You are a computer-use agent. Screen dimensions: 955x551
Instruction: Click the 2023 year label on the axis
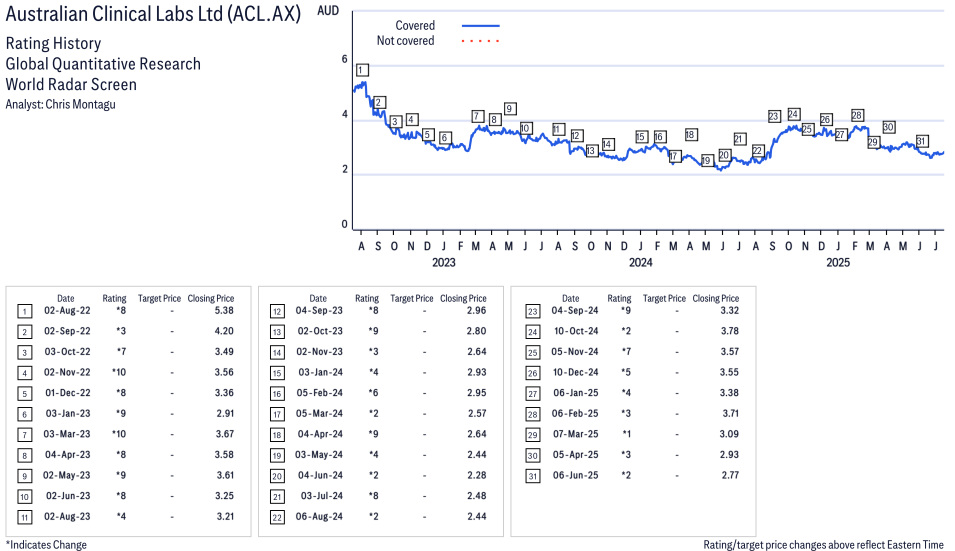[x=443, y=262]
